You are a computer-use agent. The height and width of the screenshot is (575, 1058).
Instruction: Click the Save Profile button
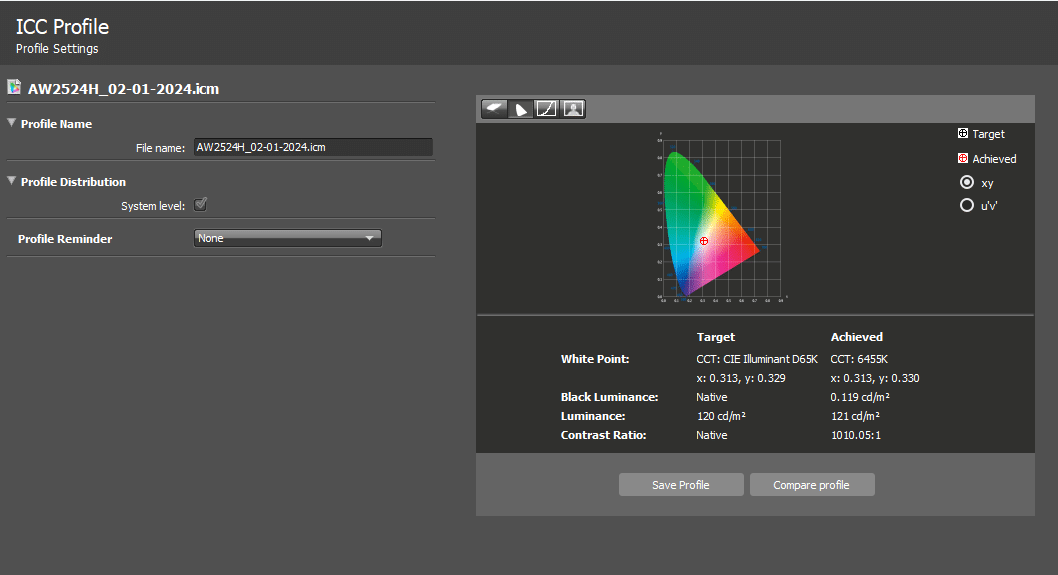coord(681,485)
